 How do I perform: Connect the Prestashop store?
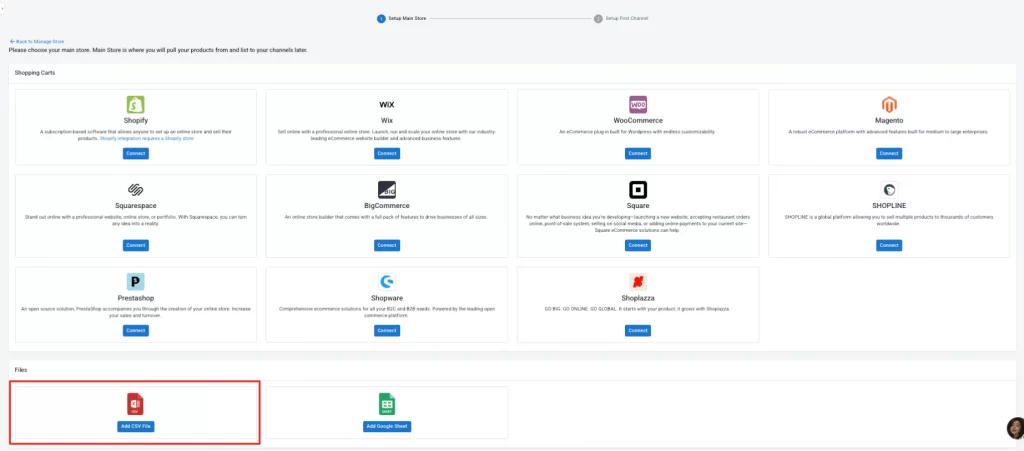click(136, 330)
